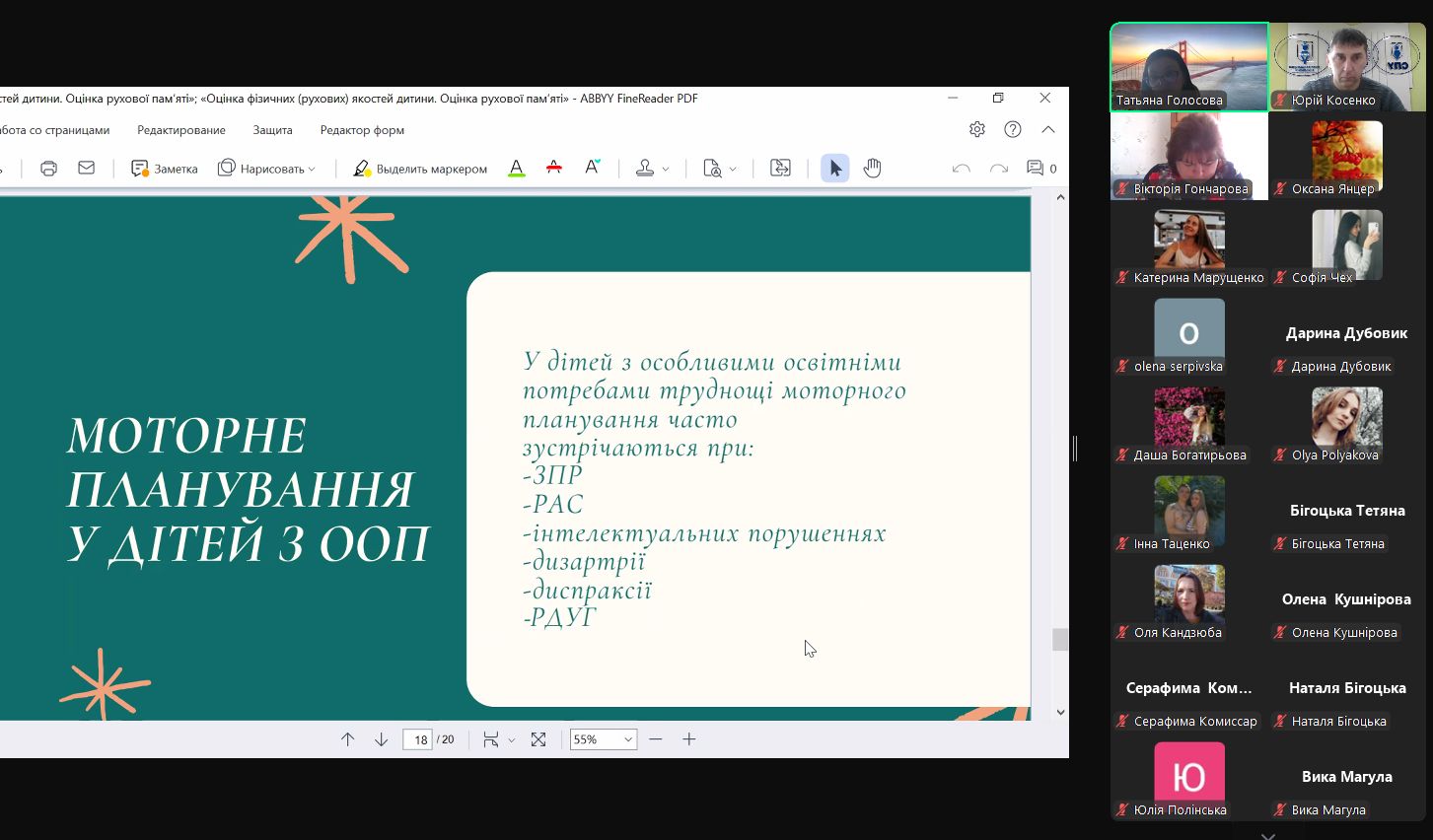The width and height of the screenshot is (1433, 840).
Task: Click the vertical scrollbar thumb of the document
Action: (x=1060, y=640)
